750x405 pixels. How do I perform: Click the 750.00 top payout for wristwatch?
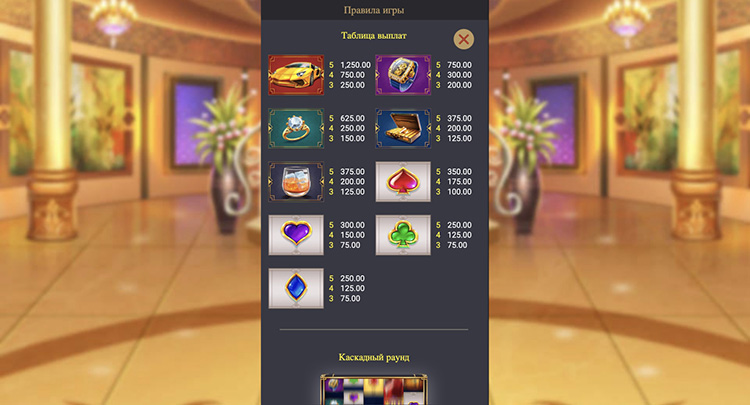coord(459,65)
